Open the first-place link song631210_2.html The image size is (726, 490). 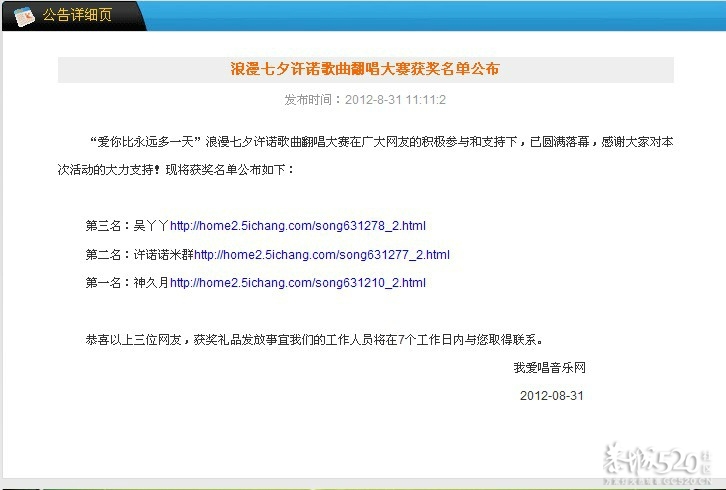click(x=298, y=283)
